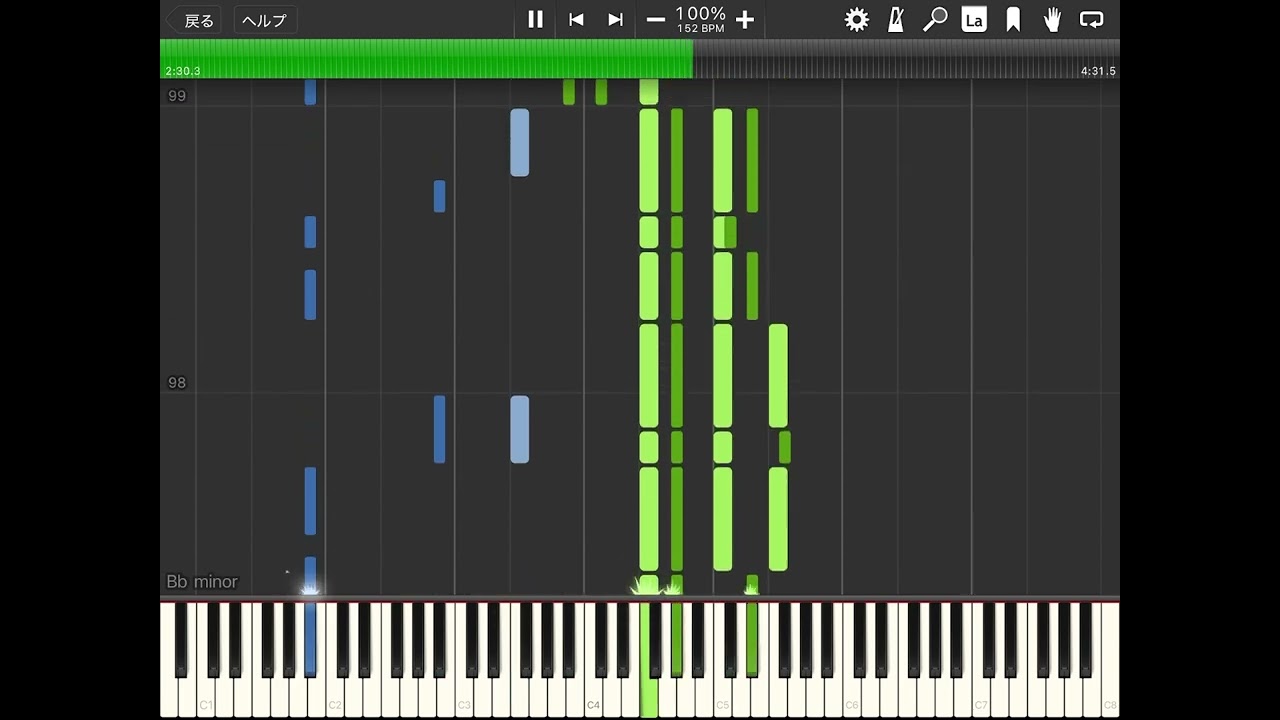Open the hand selection options
Viewport: 1280px width, 720px height.
pyautogui.click(x=1052, y=19)
